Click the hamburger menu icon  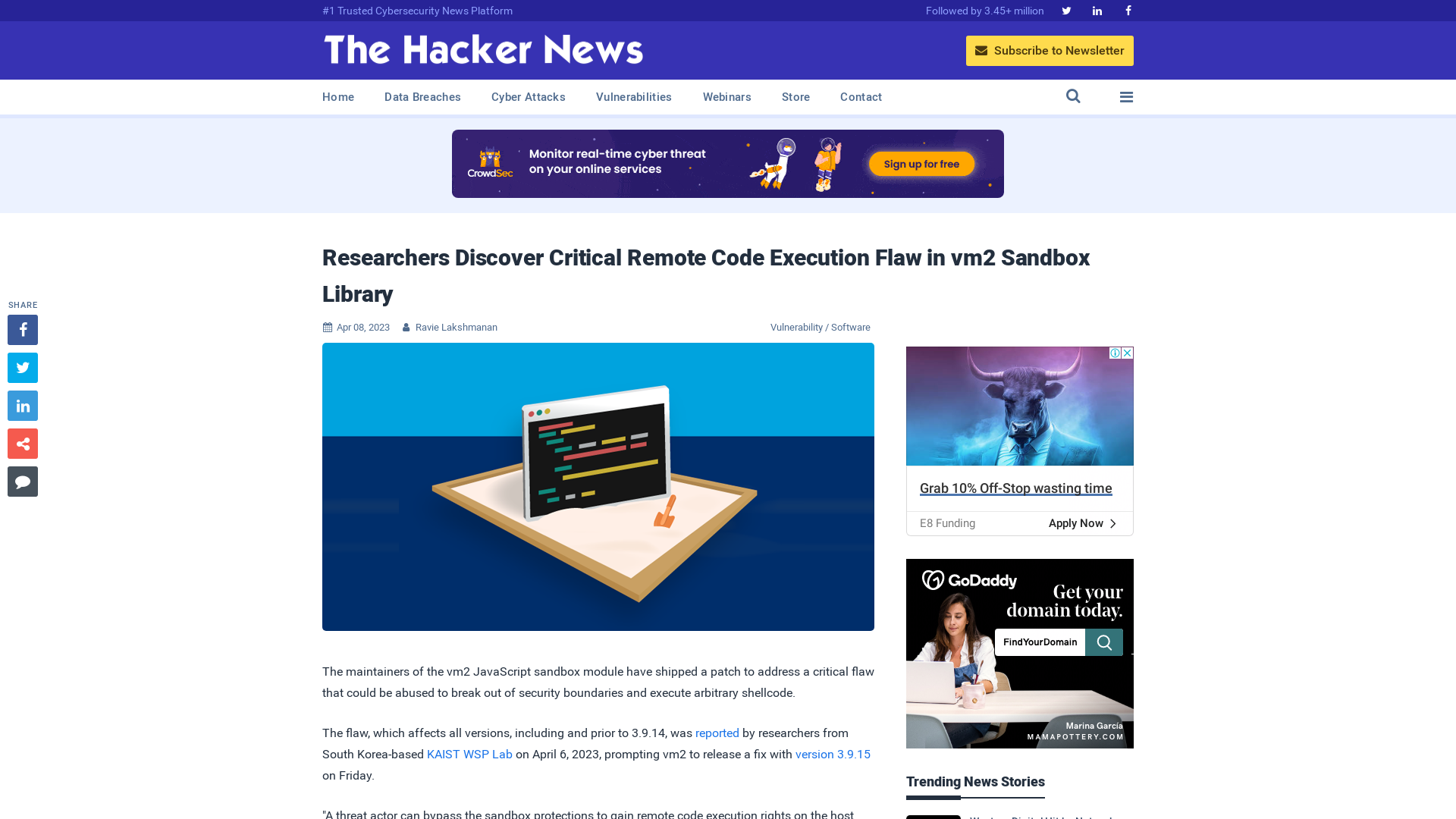click(1126, 96)
